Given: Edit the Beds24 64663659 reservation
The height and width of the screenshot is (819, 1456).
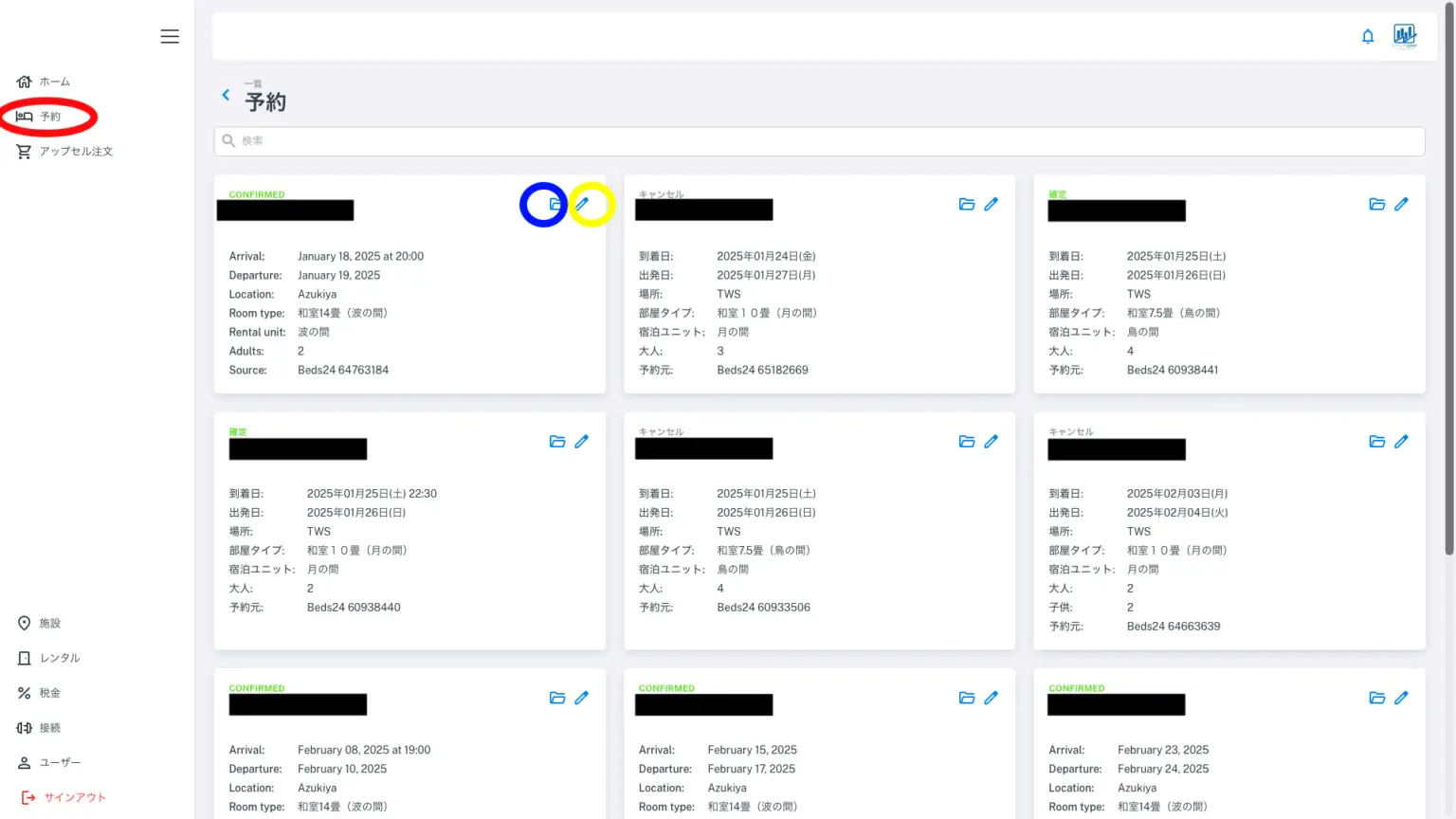Looking at the screenshot, I should [1401, 441].
